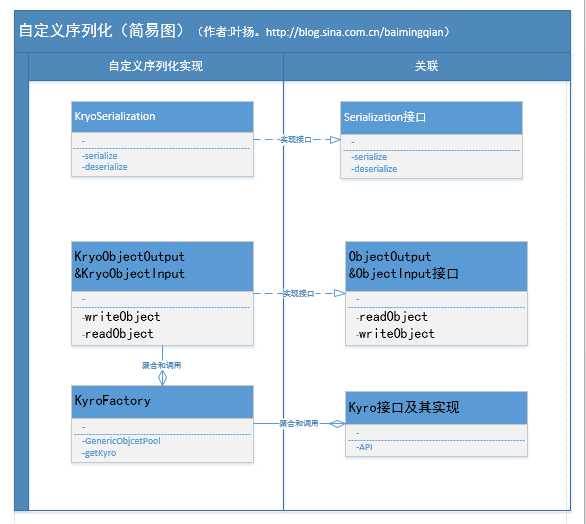Open the blog.sina.com.cn/baimingqian author URL
This screenshot has height=524, width=586.
pyautogui.click(x=354, y=32)
